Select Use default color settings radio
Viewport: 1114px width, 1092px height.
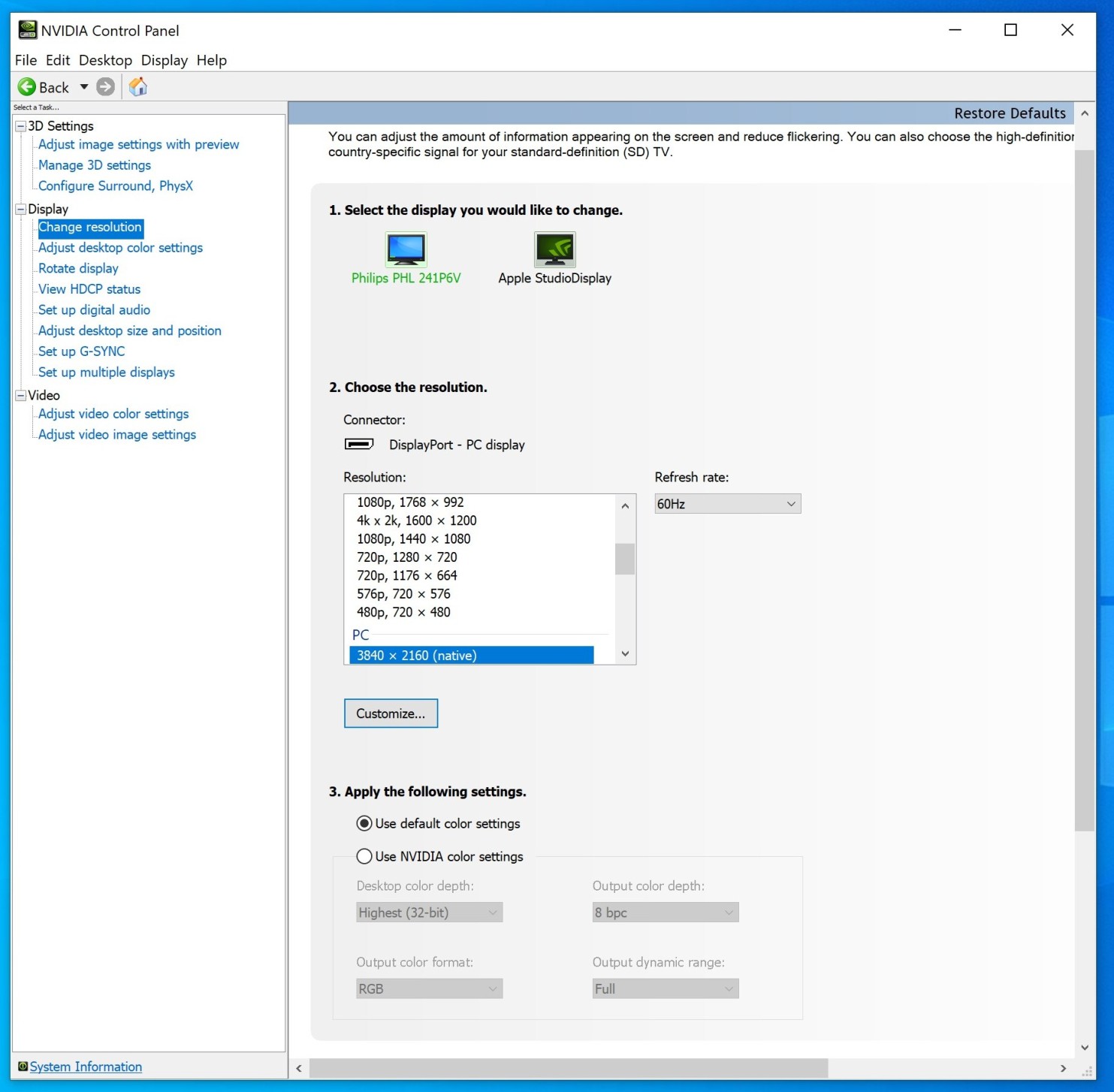click(x=364, y=823)
